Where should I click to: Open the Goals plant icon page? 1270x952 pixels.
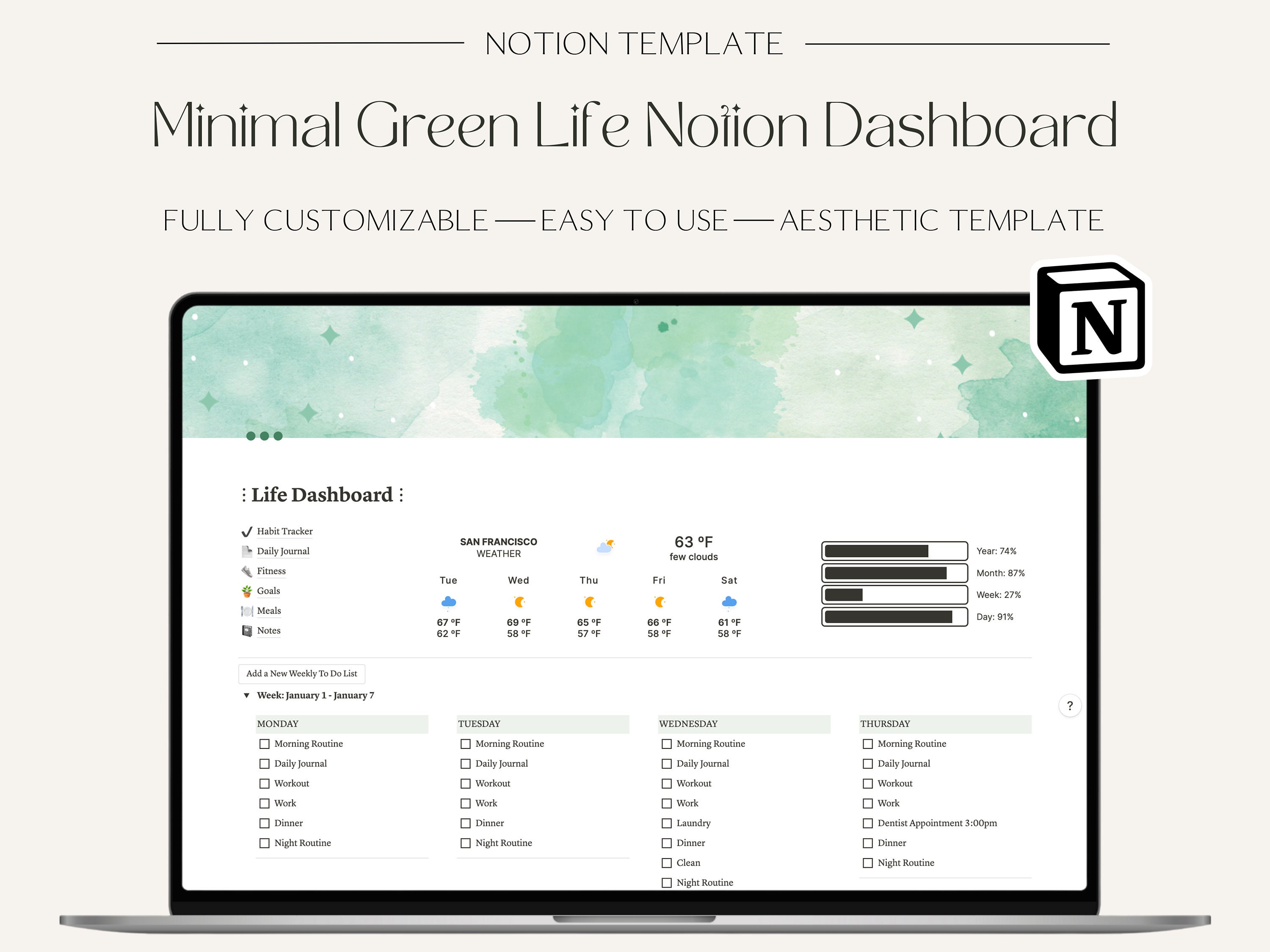click(247, 591)
